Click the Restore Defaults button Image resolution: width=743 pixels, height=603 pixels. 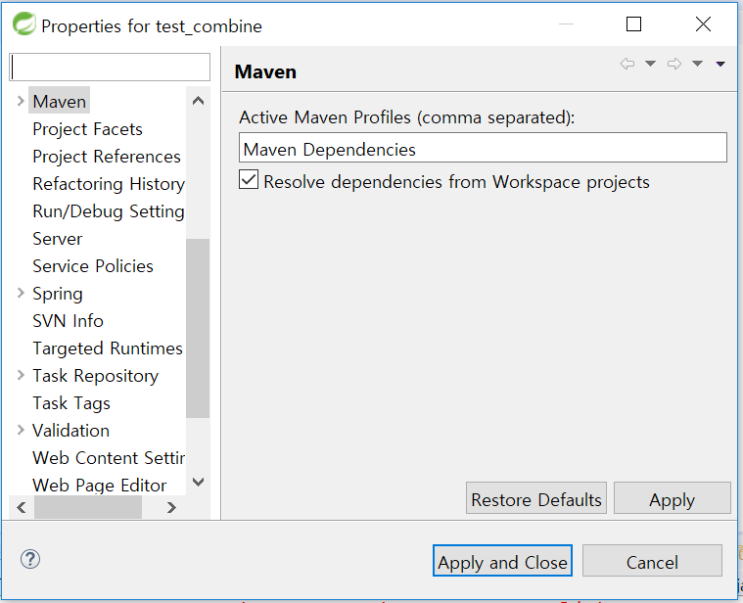click(536, 498)
